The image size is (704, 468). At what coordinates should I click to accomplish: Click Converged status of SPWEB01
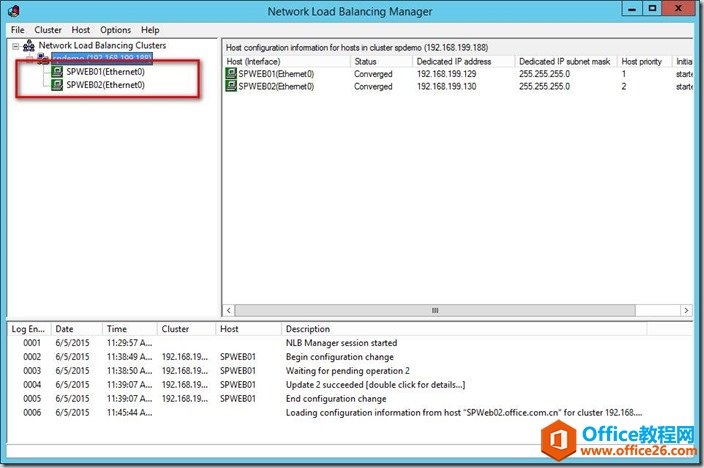[373, 74]
